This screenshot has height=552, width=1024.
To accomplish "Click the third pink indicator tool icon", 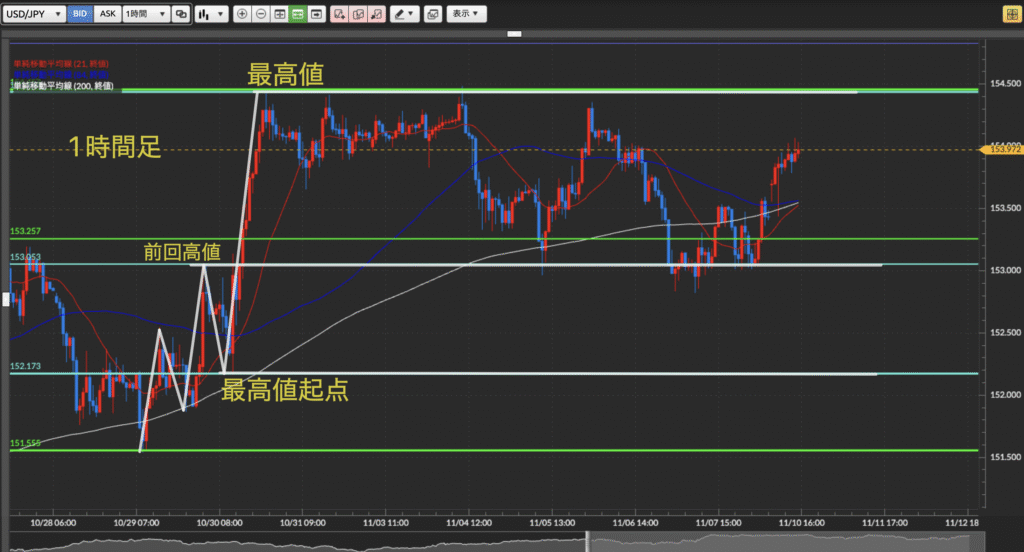I will click(375, 14).
